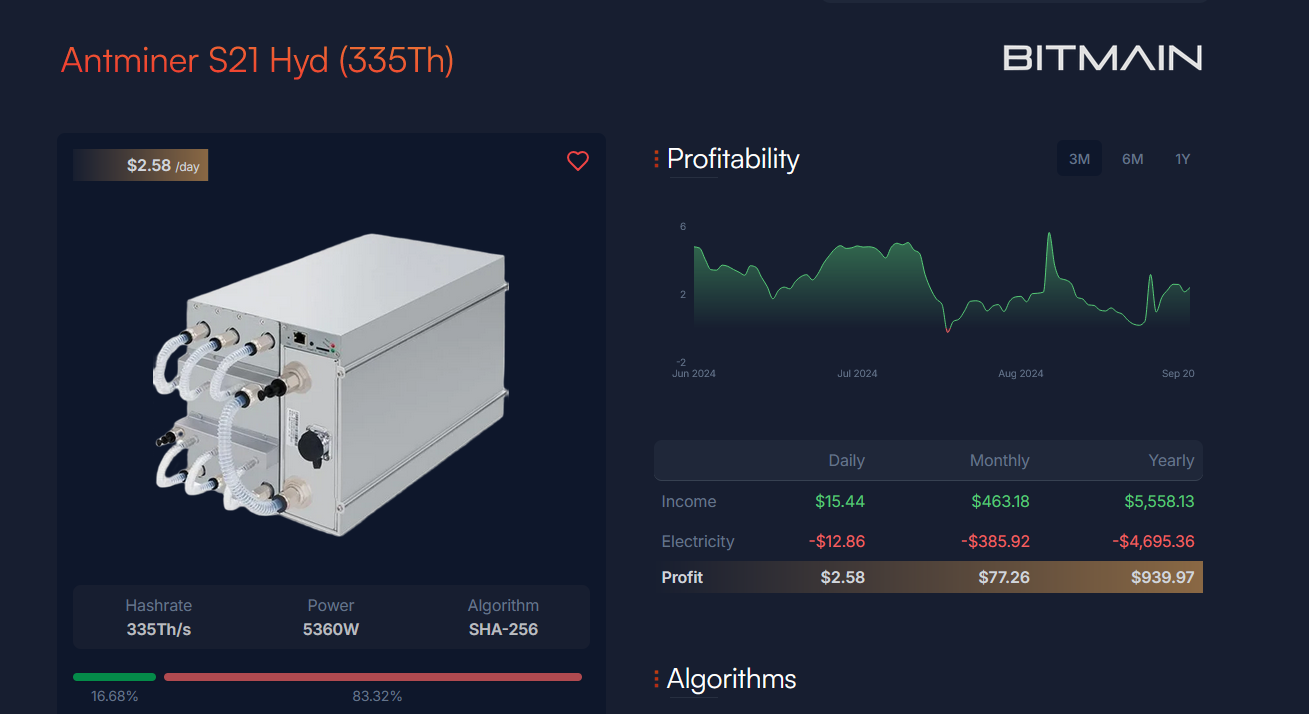Click the Profit row label
1309x714 pixels.
click(x=682, y=578)
